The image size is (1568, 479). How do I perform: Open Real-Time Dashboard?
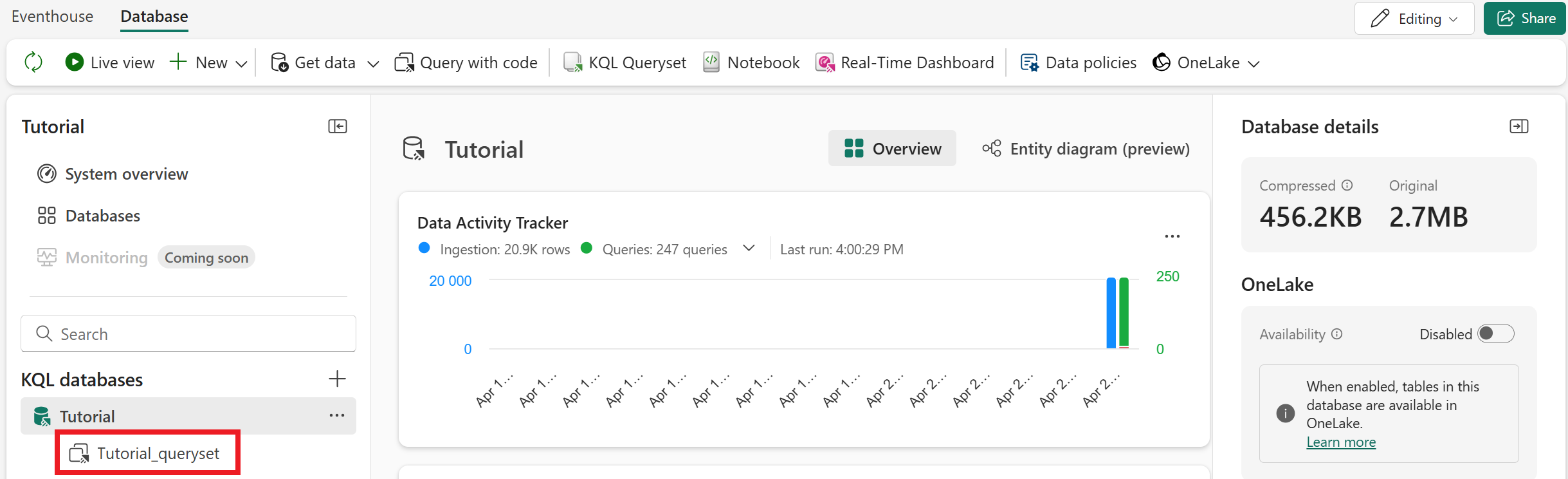[905, 62]
